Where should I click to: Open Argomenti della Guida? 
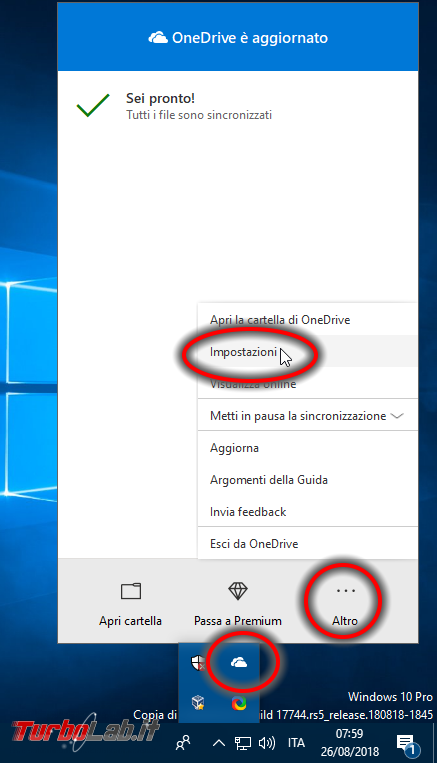click(x=308, y=480)
